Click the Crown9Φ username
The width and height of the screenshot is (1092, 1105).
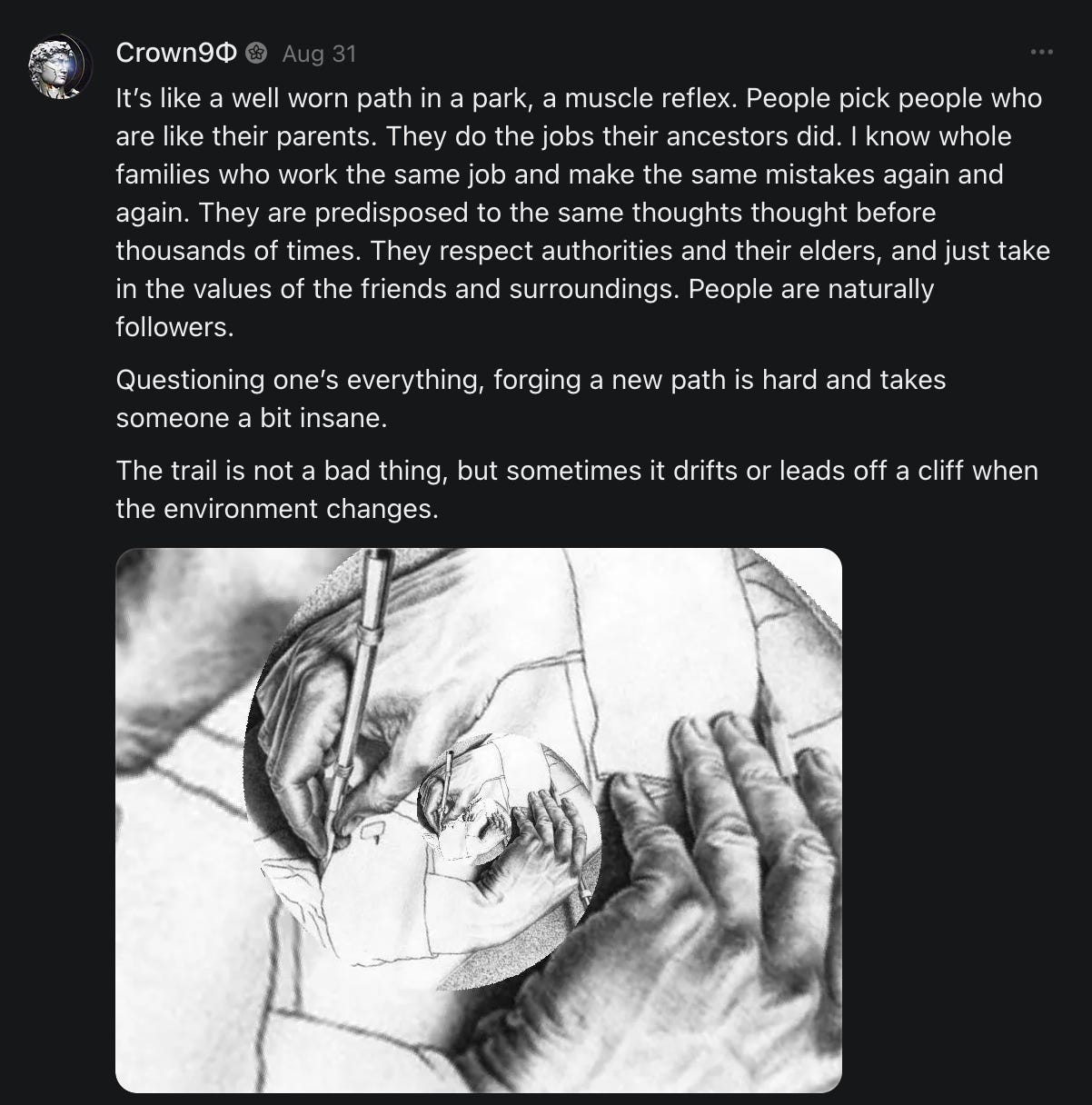pos(177,54)
